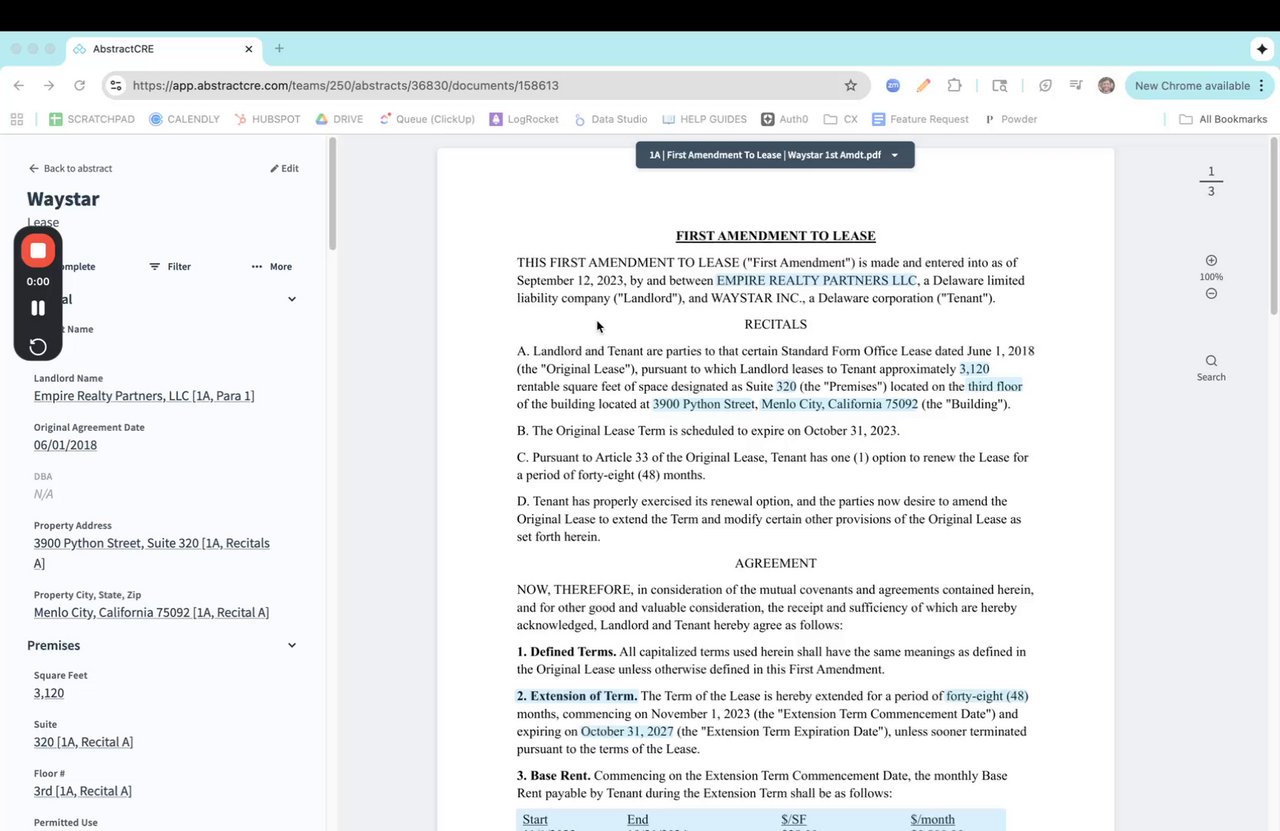
Task: Stop the screen recording
Action: click(x=38, y=251)
